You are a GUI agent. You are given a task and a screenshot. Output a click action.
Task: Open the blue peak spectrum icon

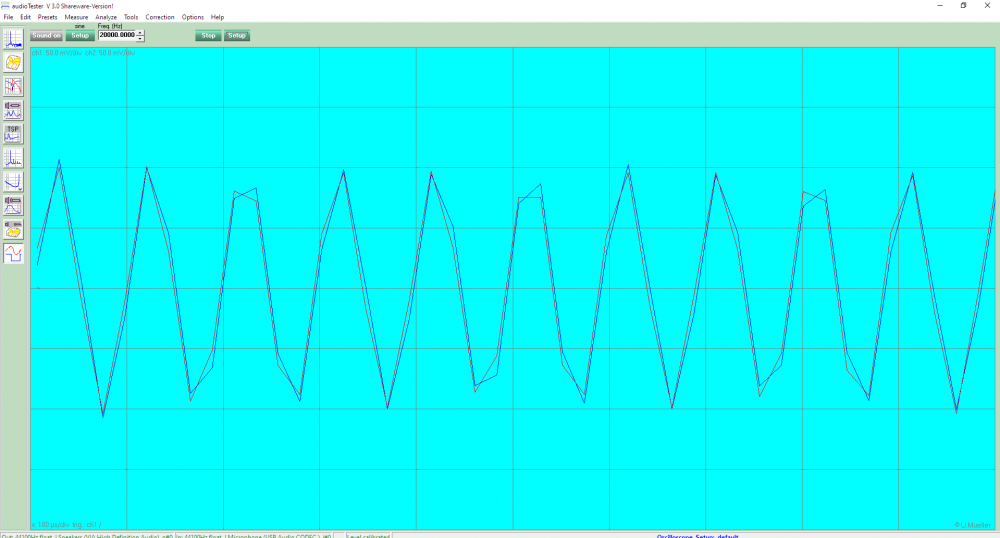click(x=13, y=158)
